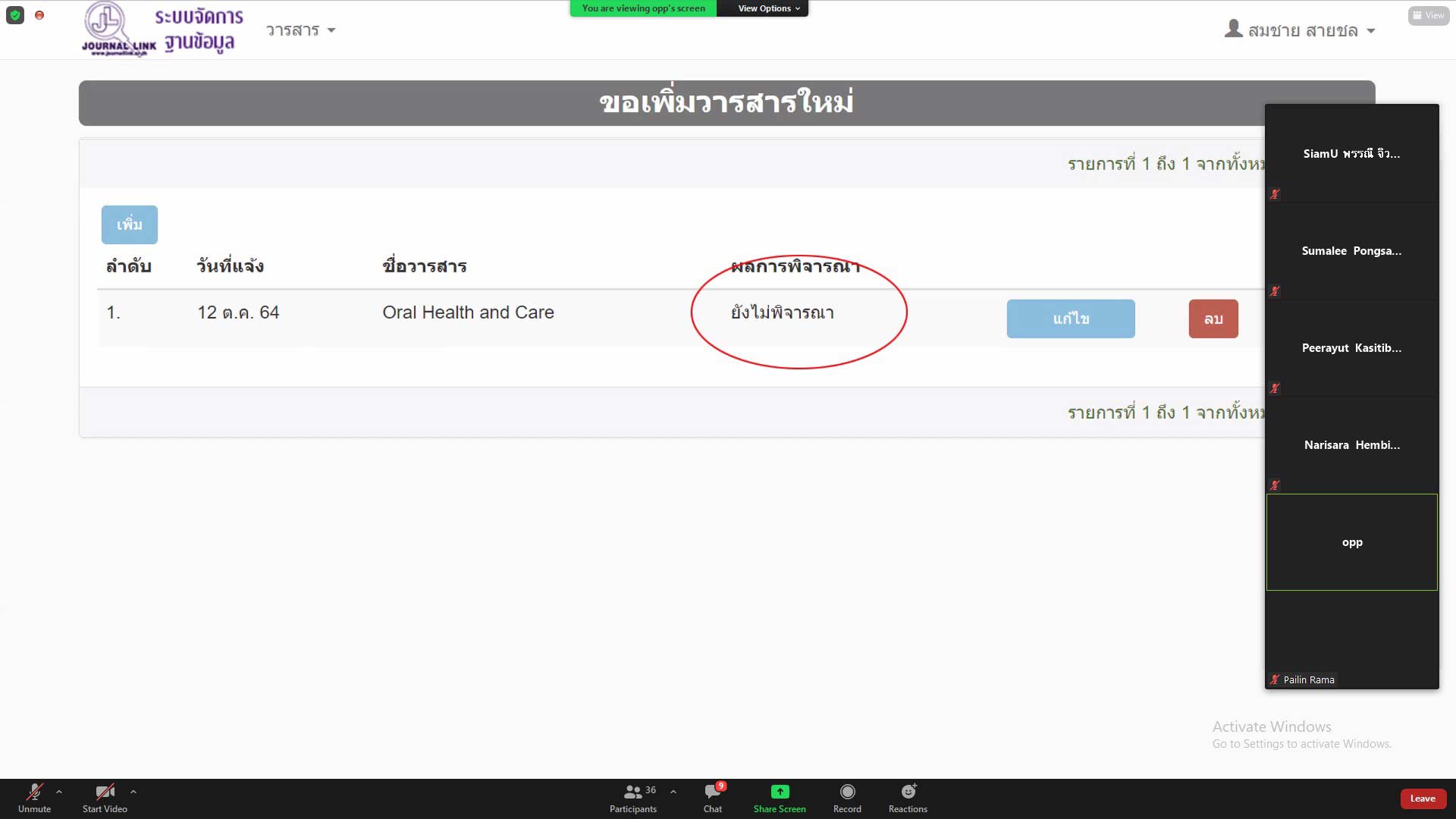
Task: Start recording with the Record icon
Action: click(x=847, y=792)
